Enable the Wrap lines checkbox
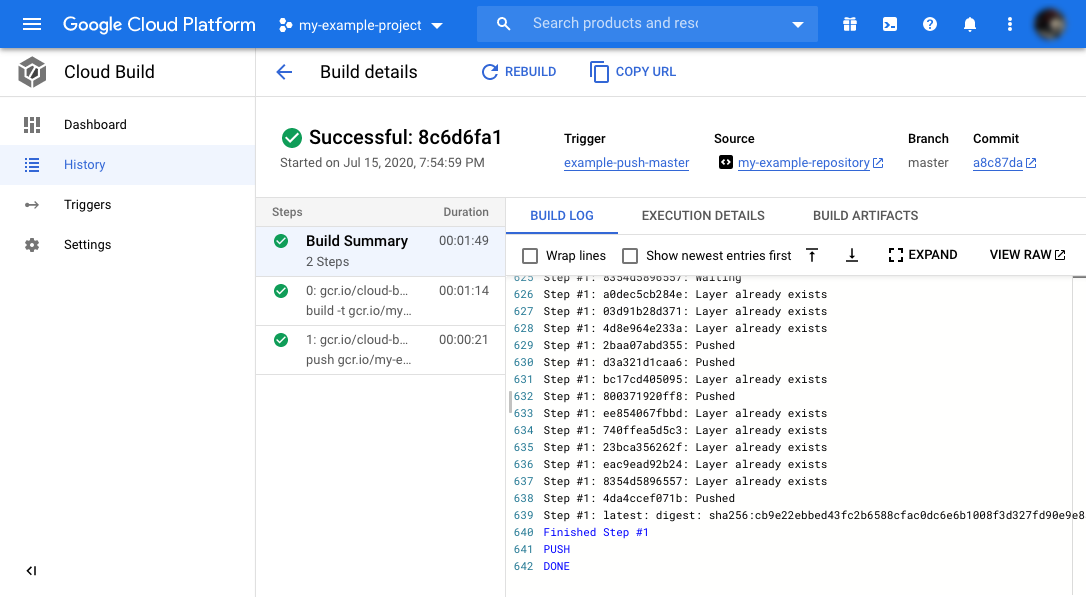Image resolution: width=1086 pixels, height=597 pixels. [x=530, y=256]
